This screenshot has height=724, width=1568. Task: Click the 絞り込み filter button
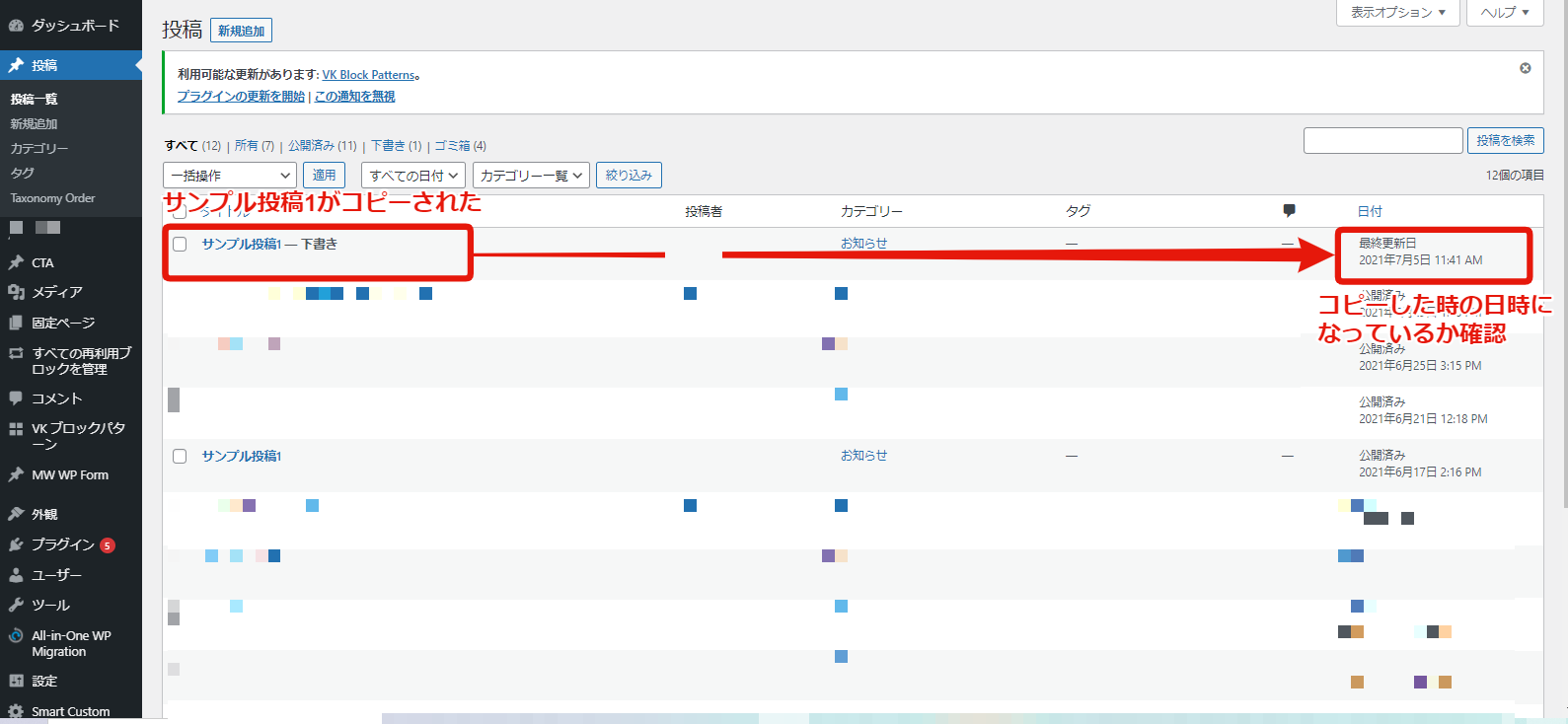[629, 175]
